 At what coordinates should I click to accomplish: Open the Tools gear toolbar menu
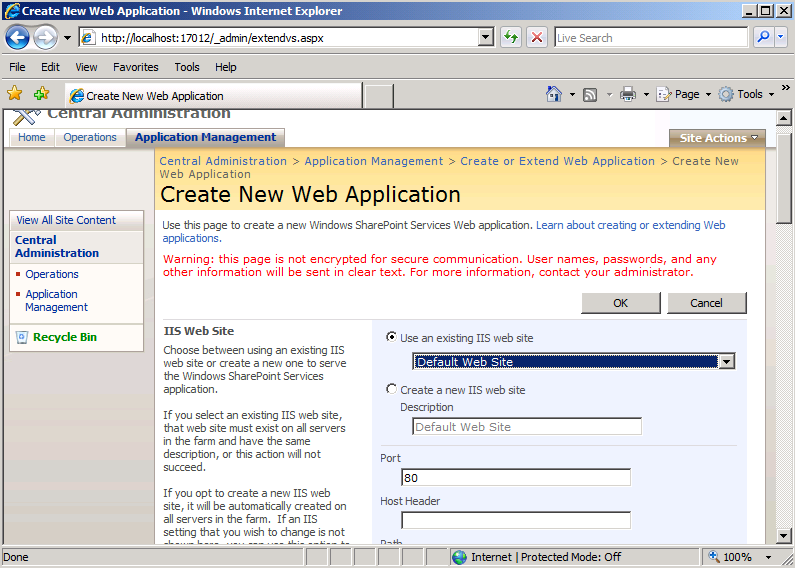click(x=746, y=94)
